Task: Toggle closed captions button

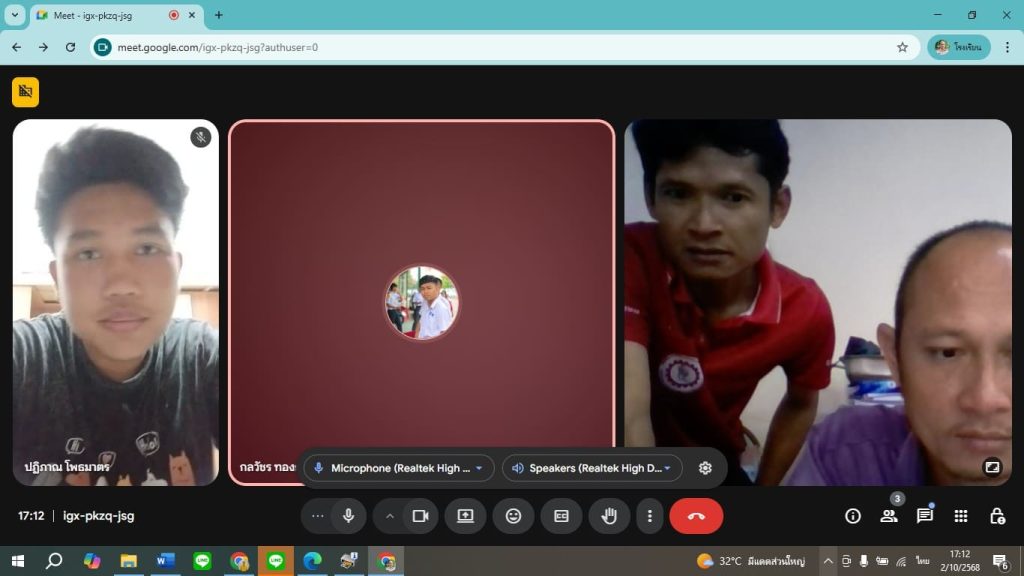Action: [x=561, y=516]
